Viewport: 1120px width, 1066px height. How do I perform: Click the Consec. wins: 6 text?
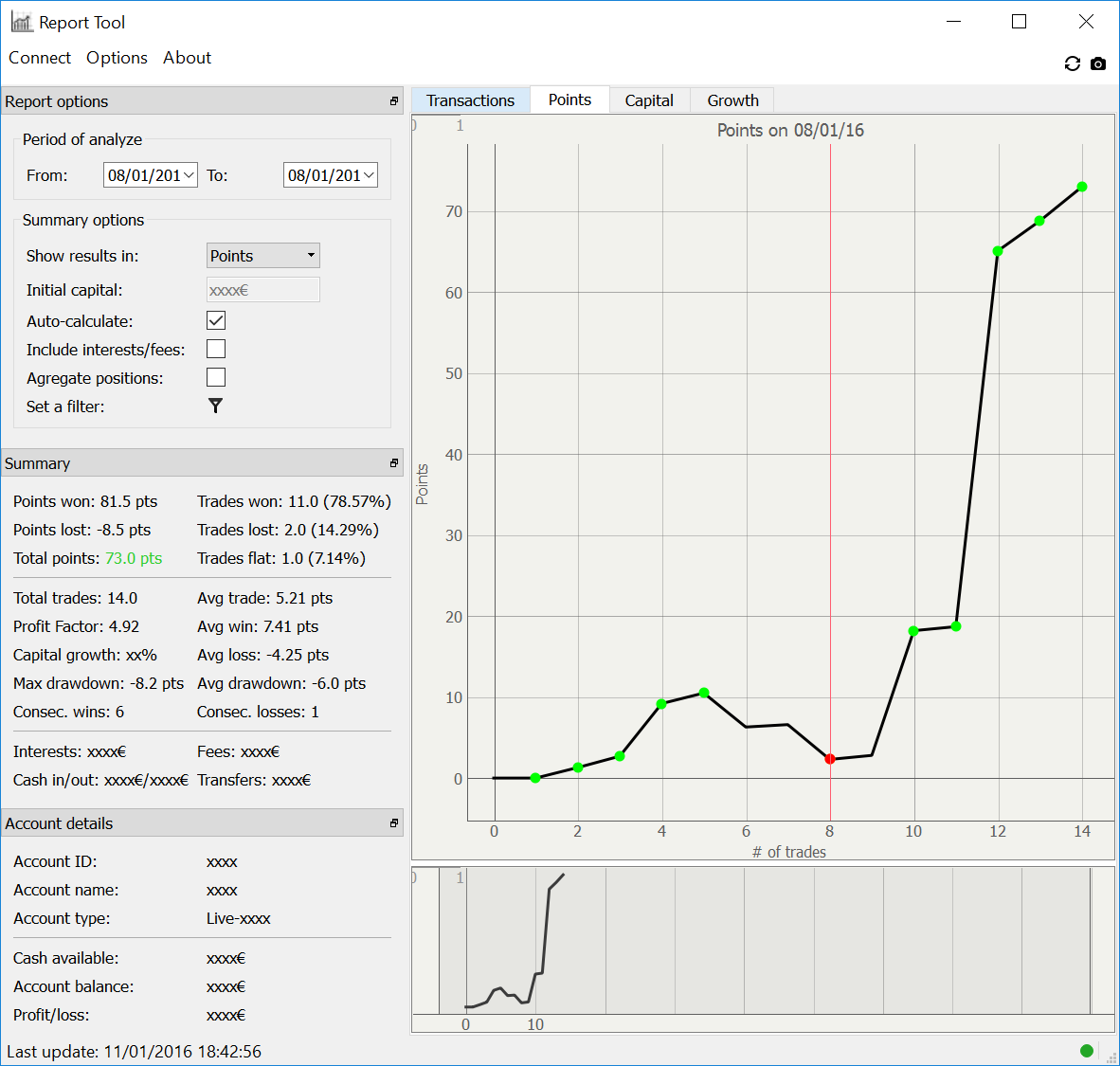pos(68,713)
